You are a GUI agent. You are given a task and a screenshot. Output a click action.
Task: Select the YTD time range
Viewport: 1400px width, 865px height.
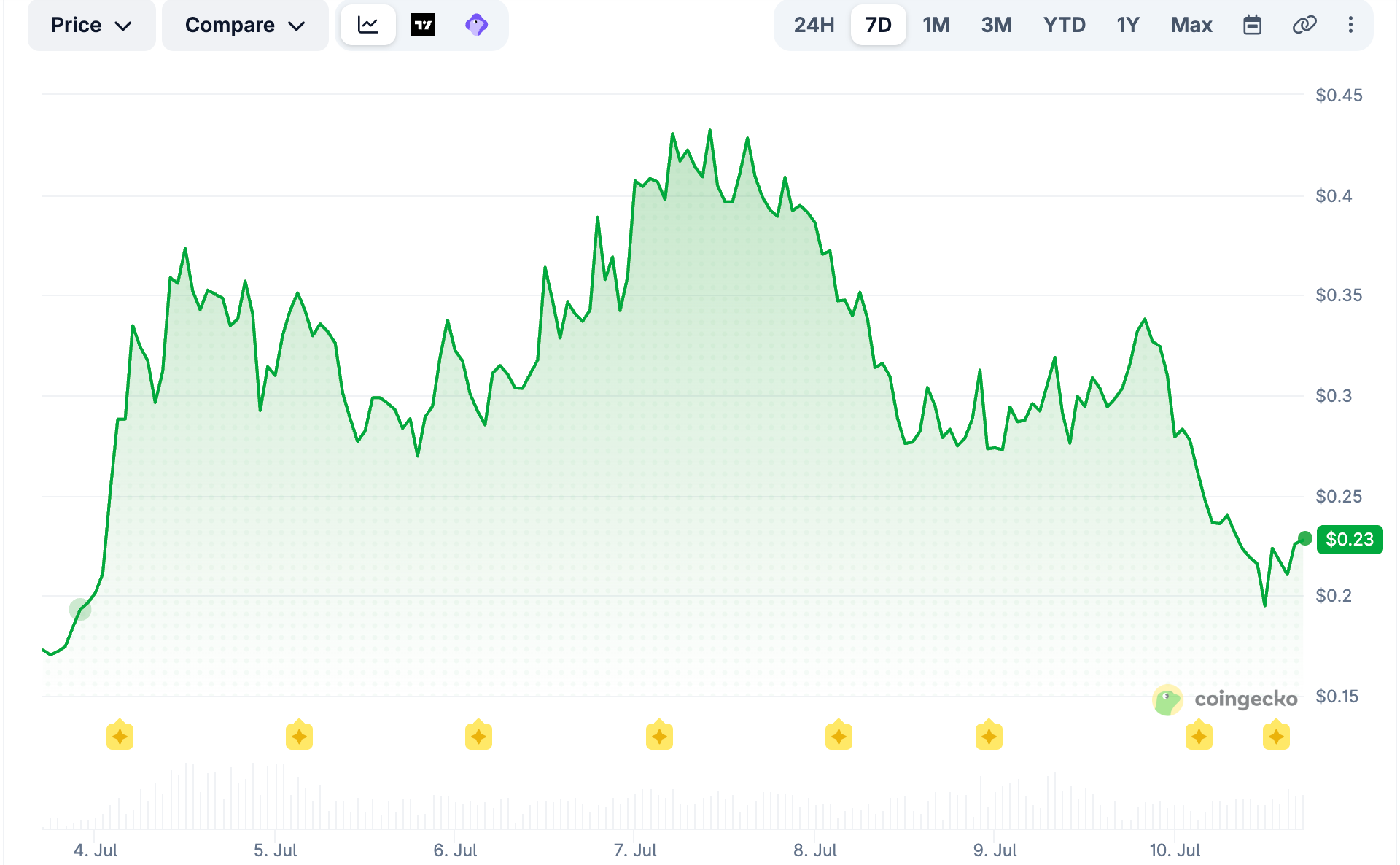point(1065,26)
